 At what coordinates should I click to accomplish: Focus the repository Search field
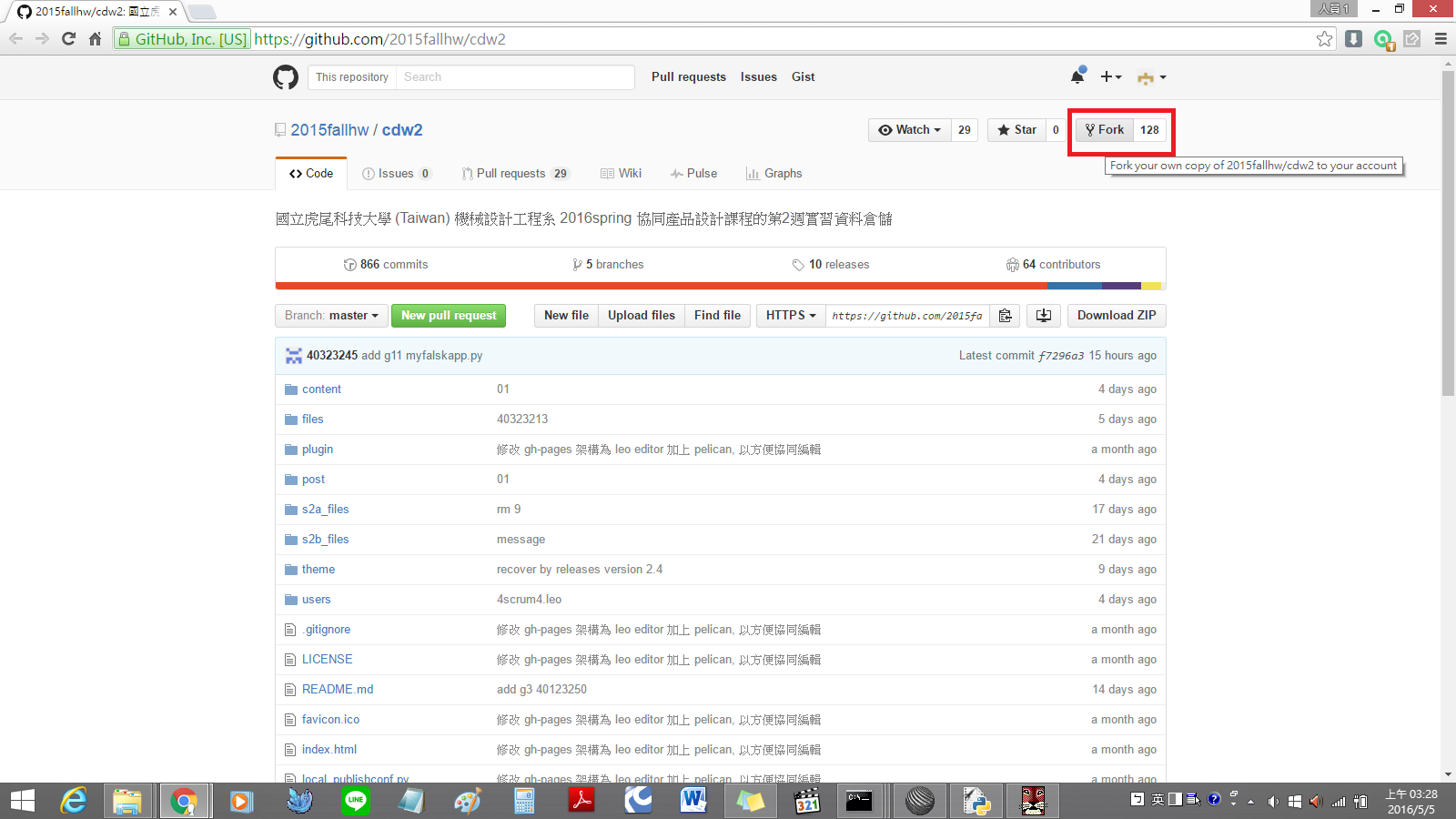coord(515,77)
